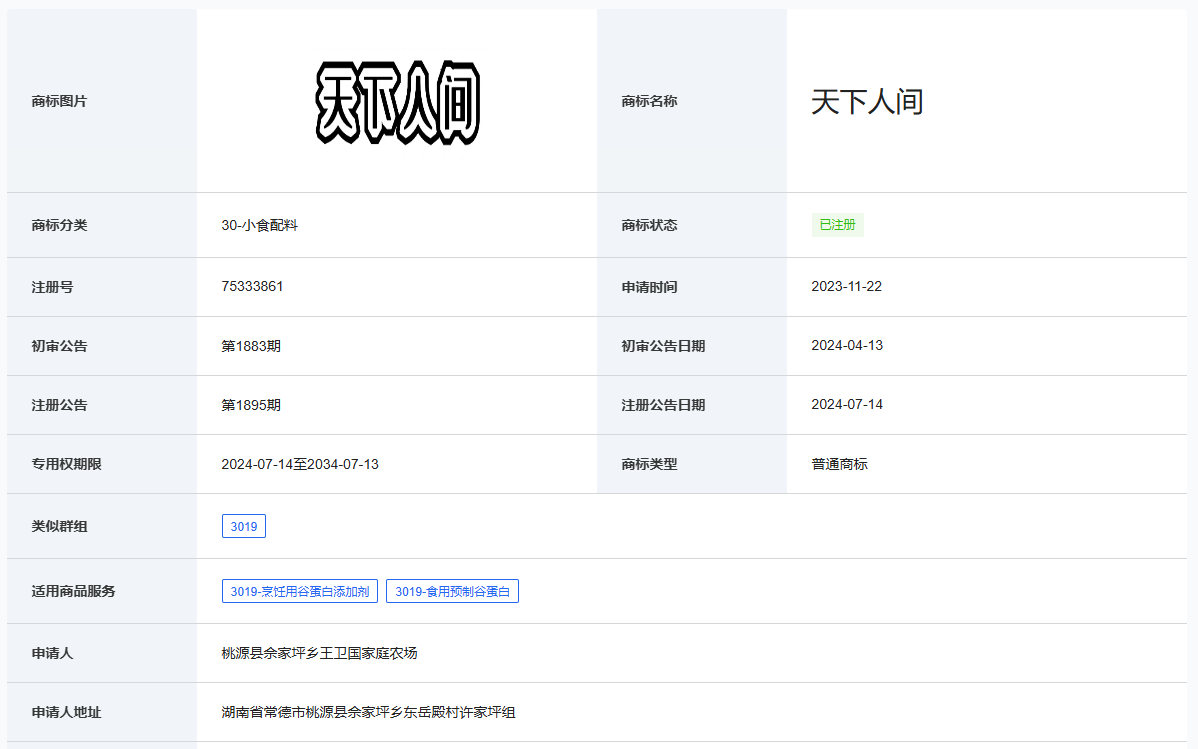Click the 天下人间 trademark image
1198x749 pixels.
pyautogui.click(x=397, y=102)
